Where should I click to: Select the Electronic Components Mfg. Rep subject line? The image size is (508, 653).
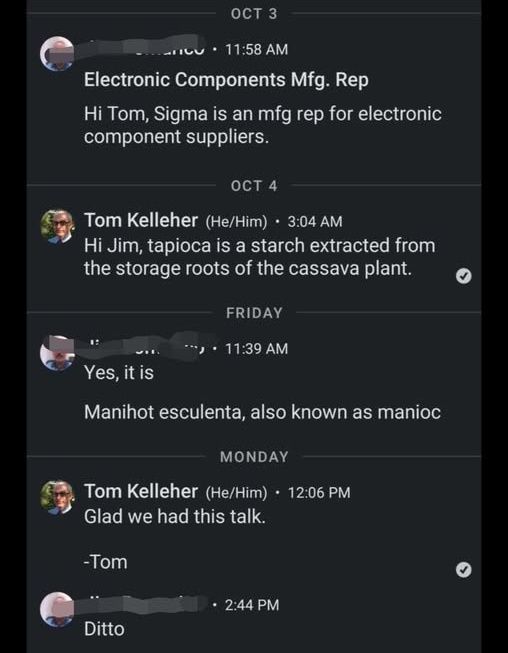(x=226, y=79)
